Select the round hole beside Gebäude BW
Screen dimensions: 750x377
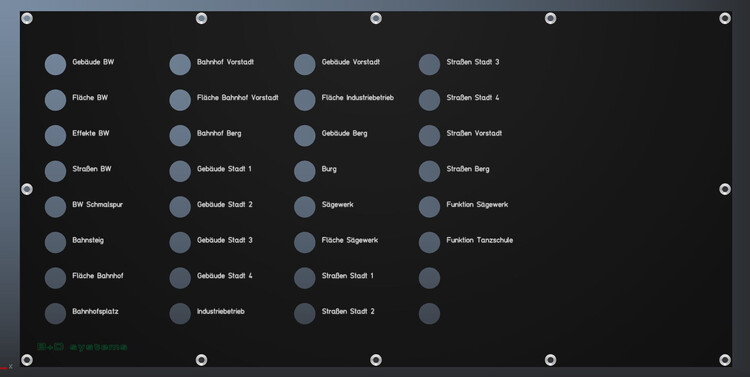(55, 65)
